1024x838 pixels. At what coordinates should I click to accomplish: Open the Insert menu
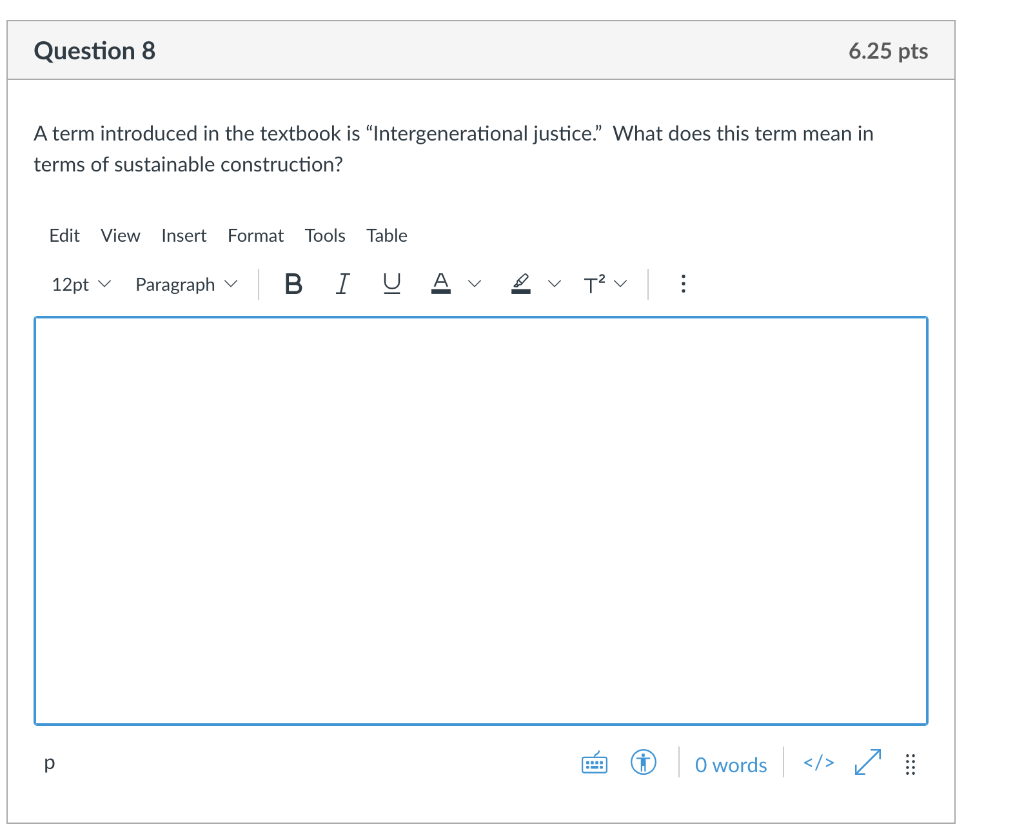[x=184, y=236]
